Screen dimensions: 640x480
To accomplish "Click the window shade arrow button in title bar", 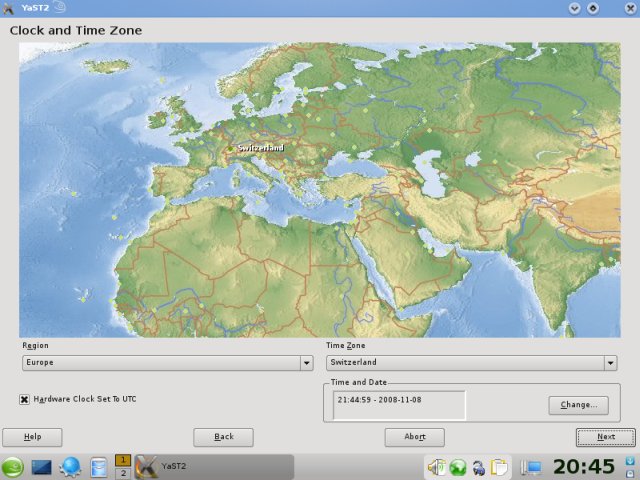I will click(x=574, y=8).
